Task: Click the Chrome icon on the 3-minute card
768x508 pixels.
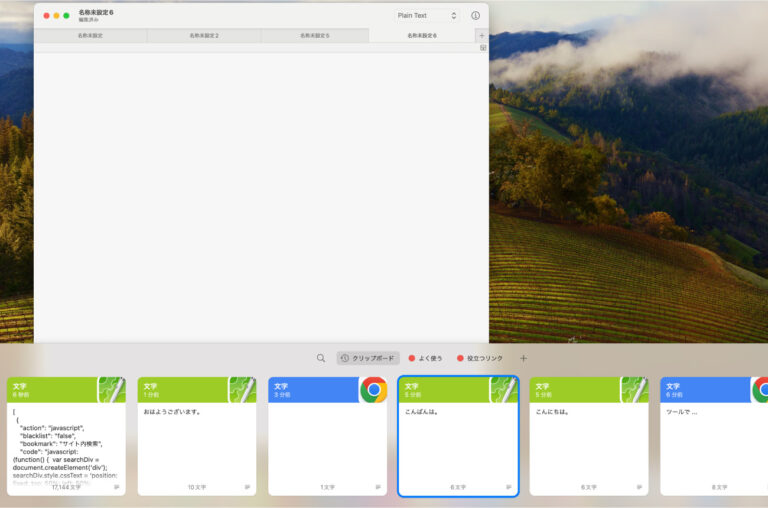Action: (373, 390)
